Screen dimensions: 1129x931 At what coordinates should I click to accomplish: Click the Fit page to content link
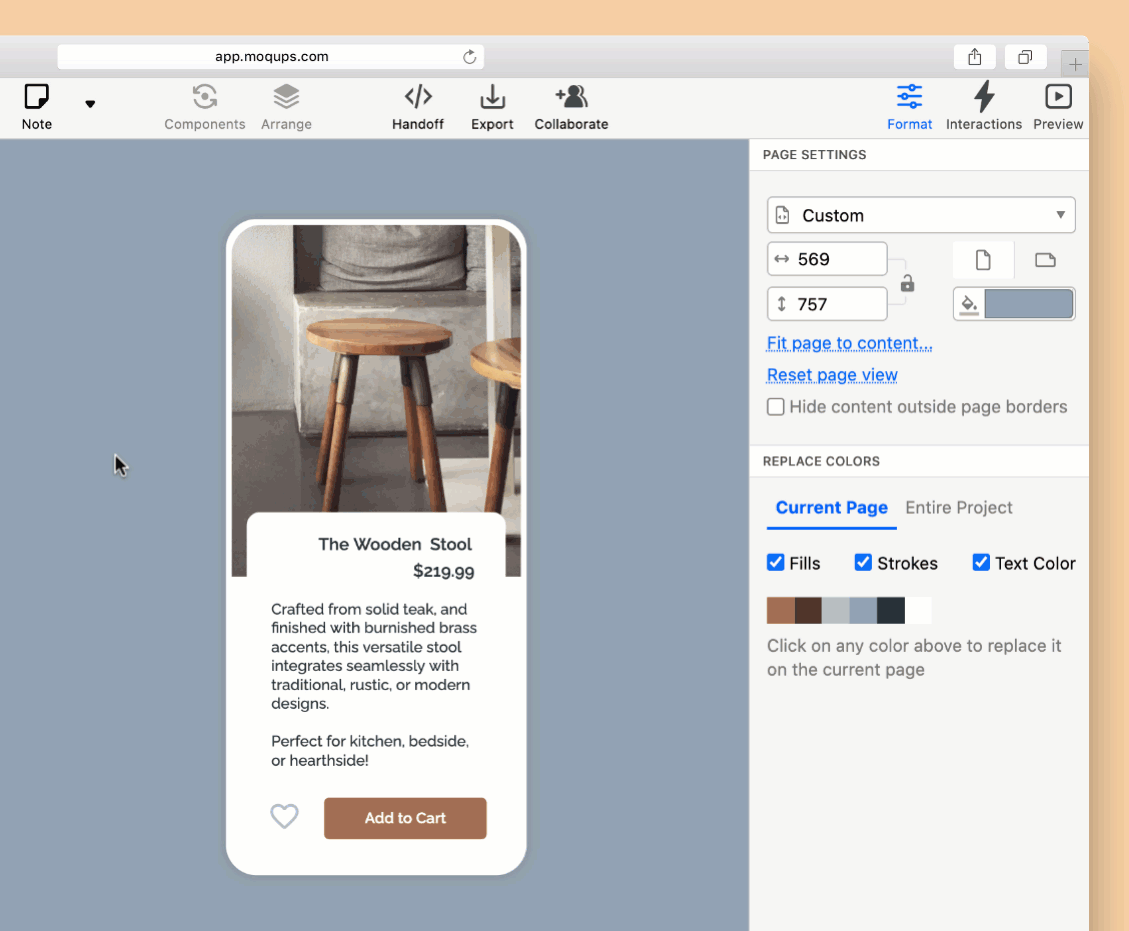[x=849, y=343]
